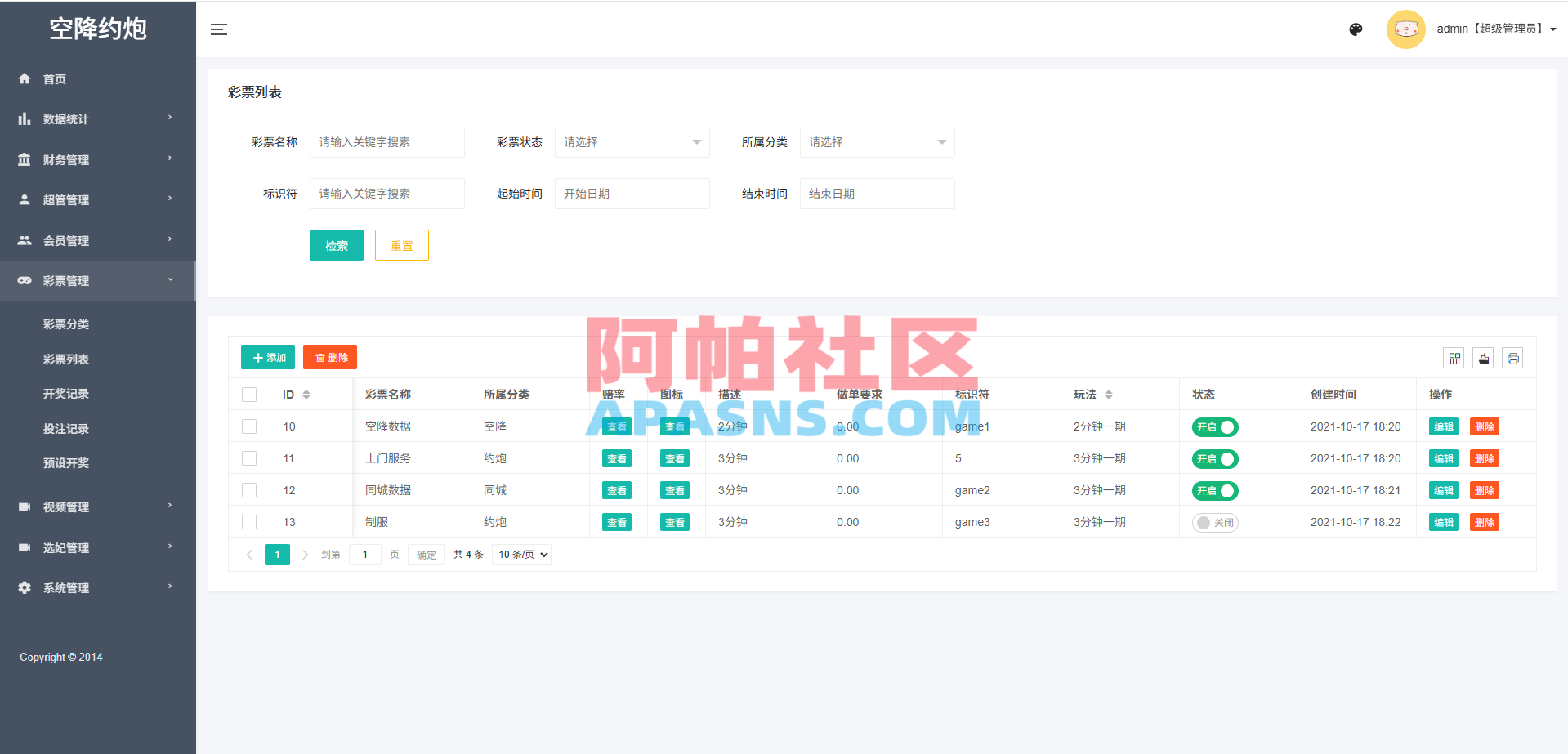Switch to 开奖记录 in the sidebar
The width and height of the screenshot is (1568, 754).
pos(65,393)
